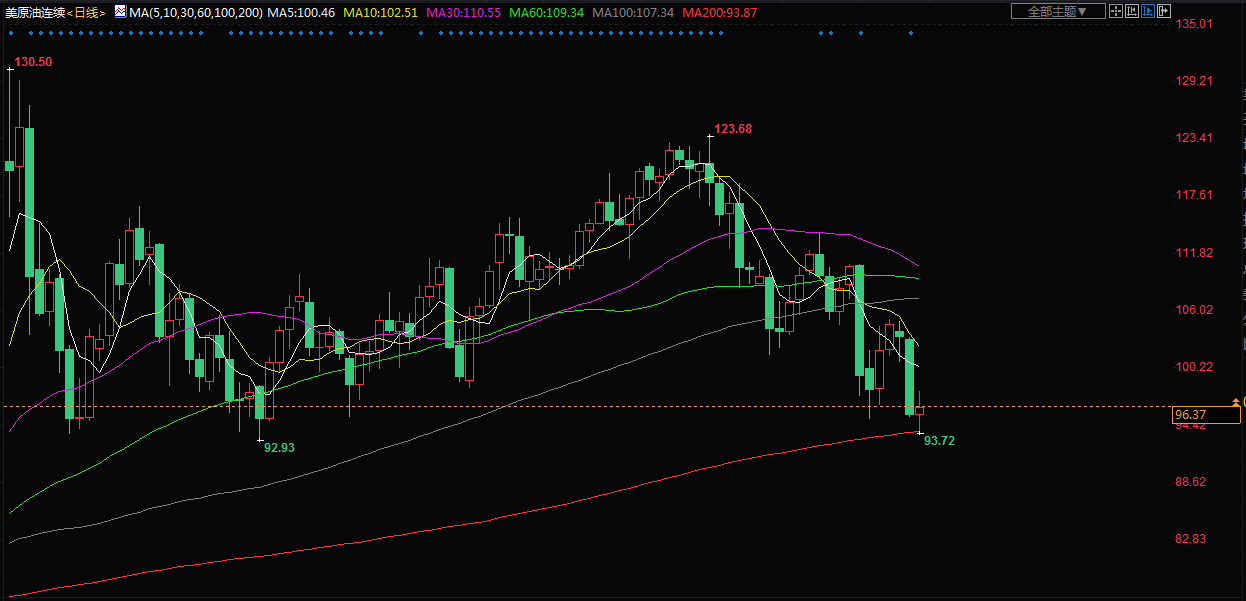Click the MA indicator chart icon
This screenshot has height=601, width=1246.
pos(119,11)
